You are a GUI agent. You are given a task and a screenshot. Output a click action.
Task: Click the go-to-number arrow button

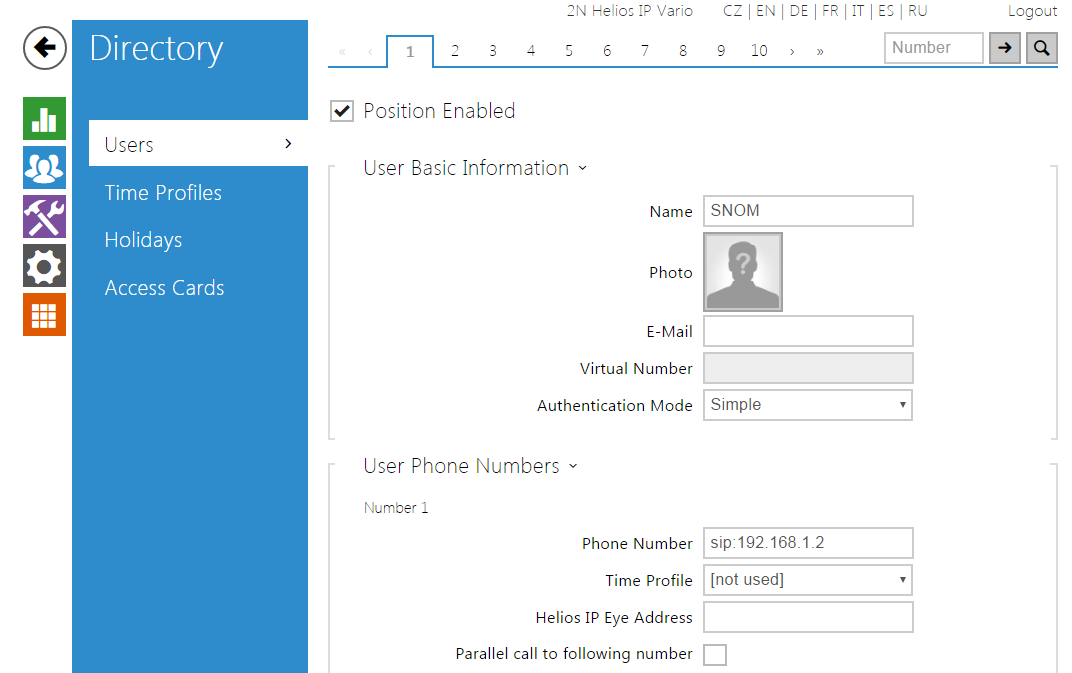(x=1004, y=48)
